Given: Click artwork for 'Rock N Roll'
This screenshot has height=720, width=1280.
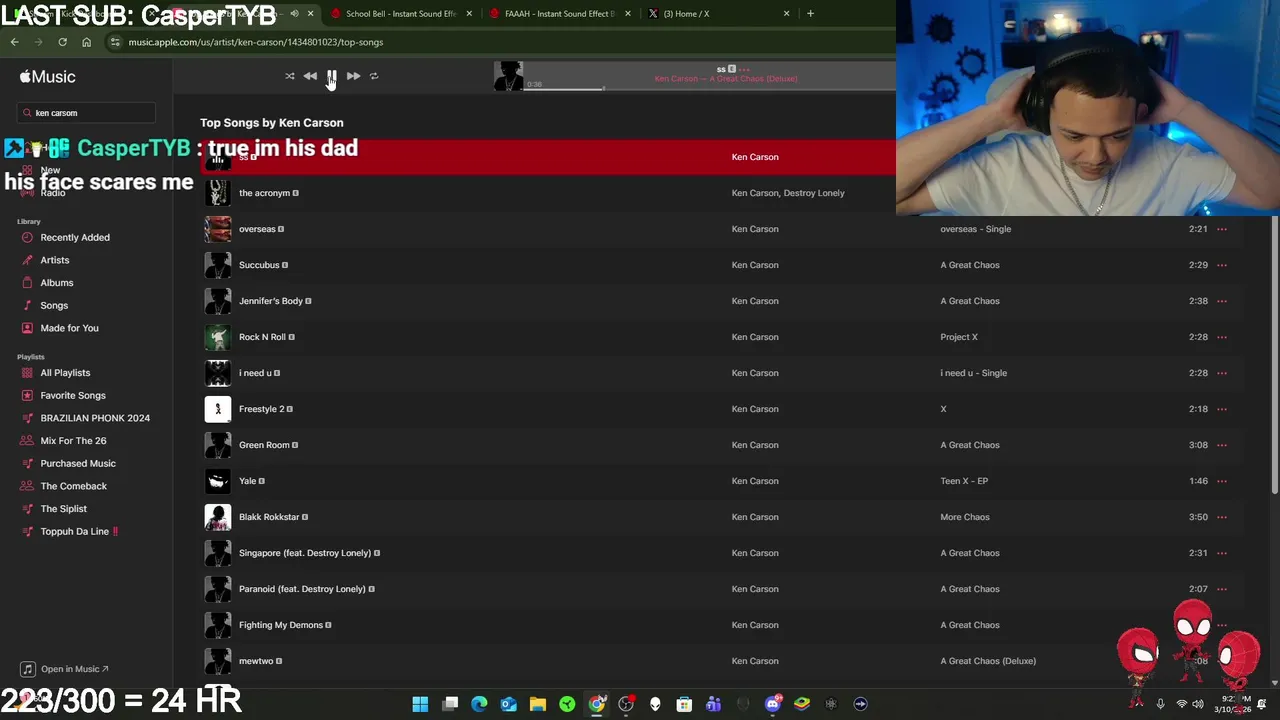Looking at the screenshot, I should click(x=218, y=337).
